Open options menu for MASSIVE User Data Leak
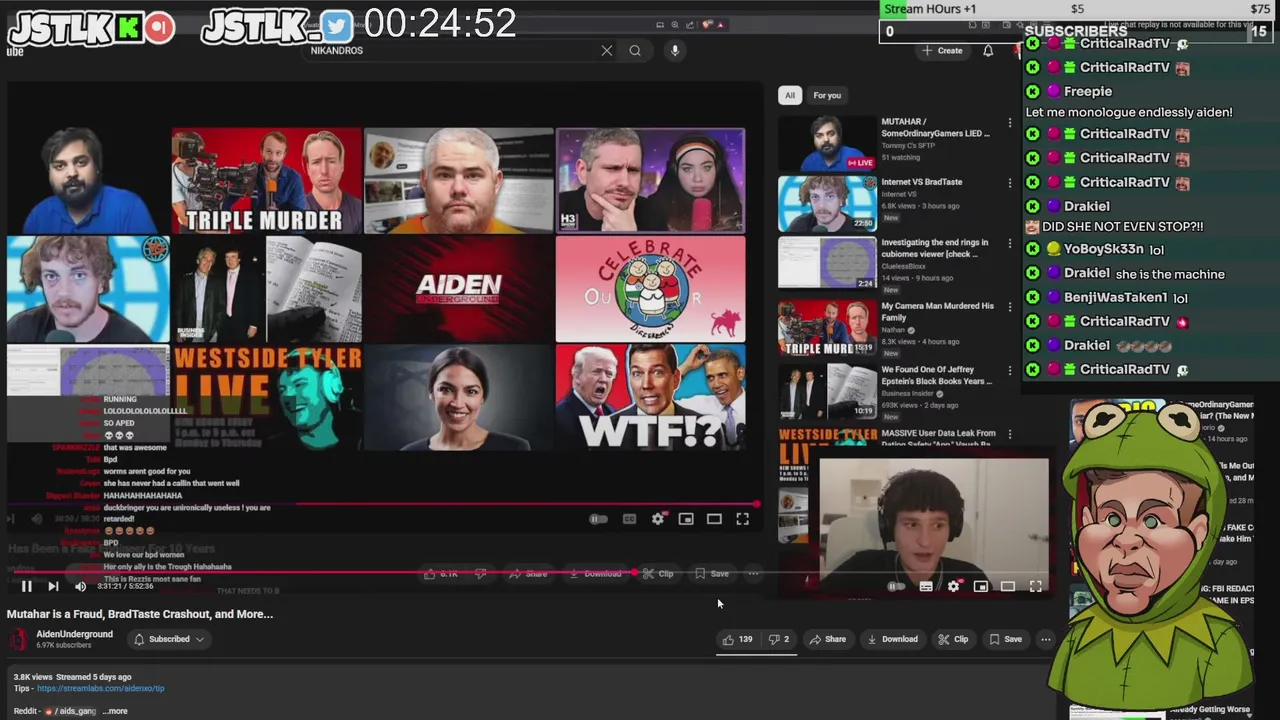The image size is (1280, 720). tap(1010, 434)
